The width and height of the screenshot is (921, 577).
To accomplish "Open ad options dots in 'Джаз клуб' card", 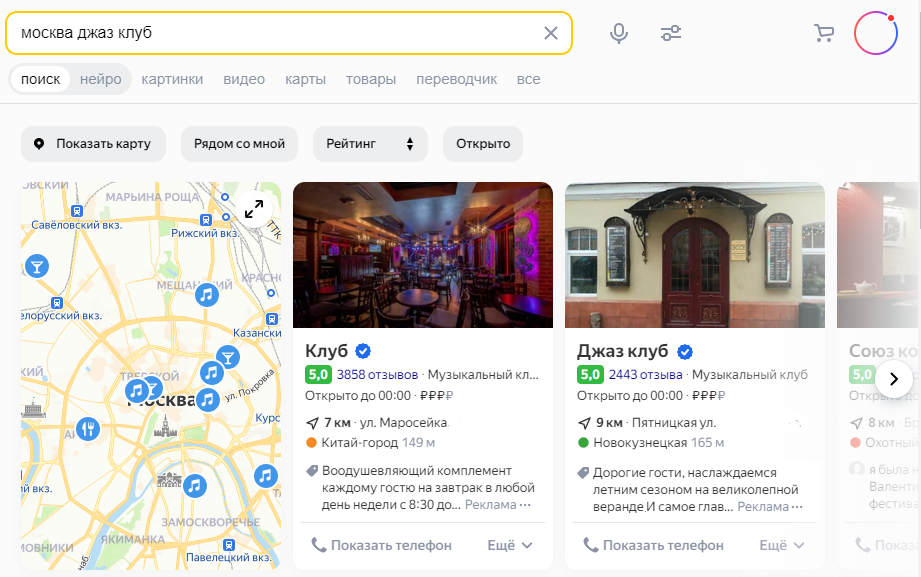I will (797, 506).
